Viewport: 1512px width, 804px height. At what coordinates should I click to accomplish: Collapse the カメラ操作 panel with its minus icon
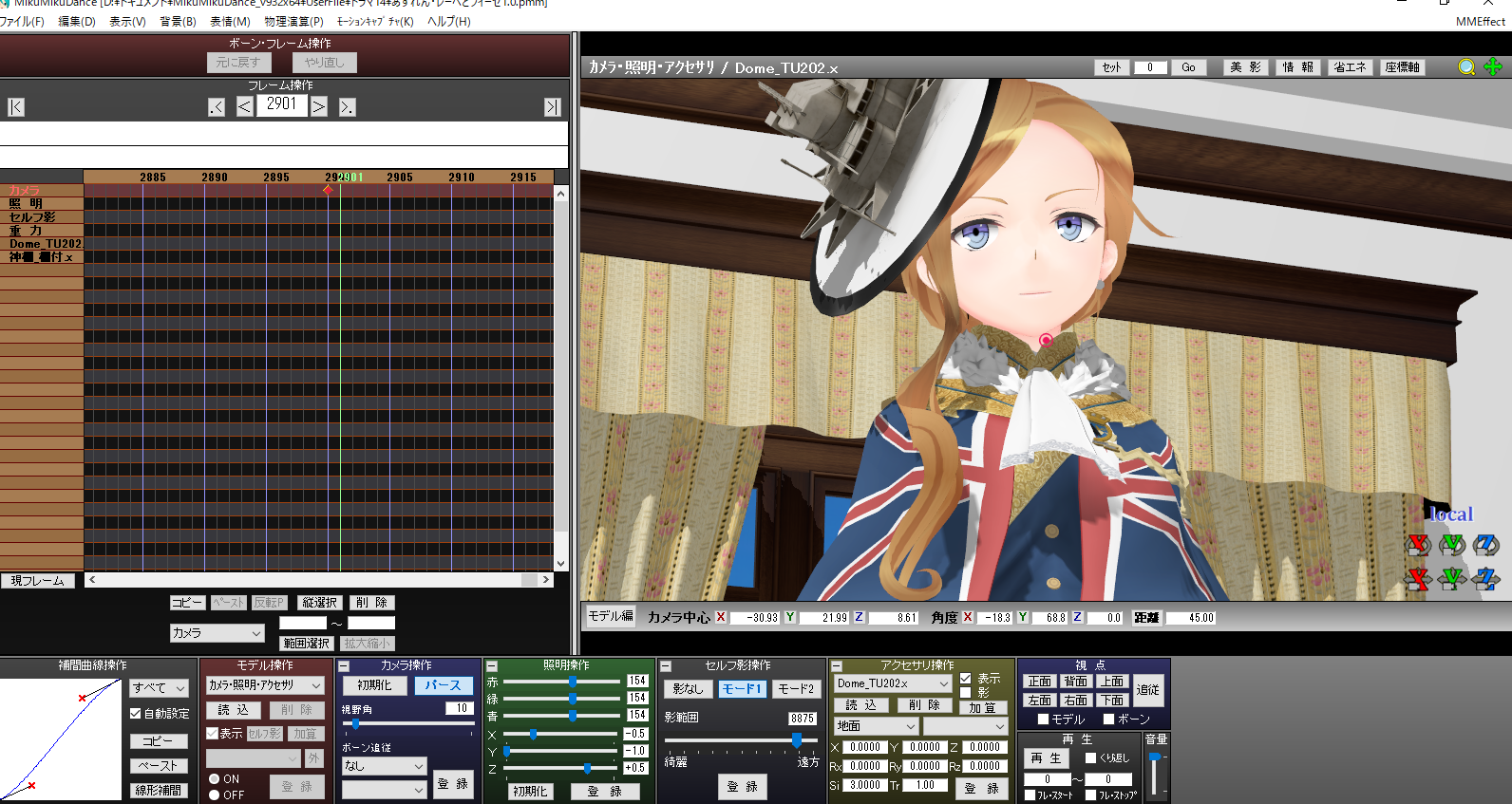coord(344,666)
